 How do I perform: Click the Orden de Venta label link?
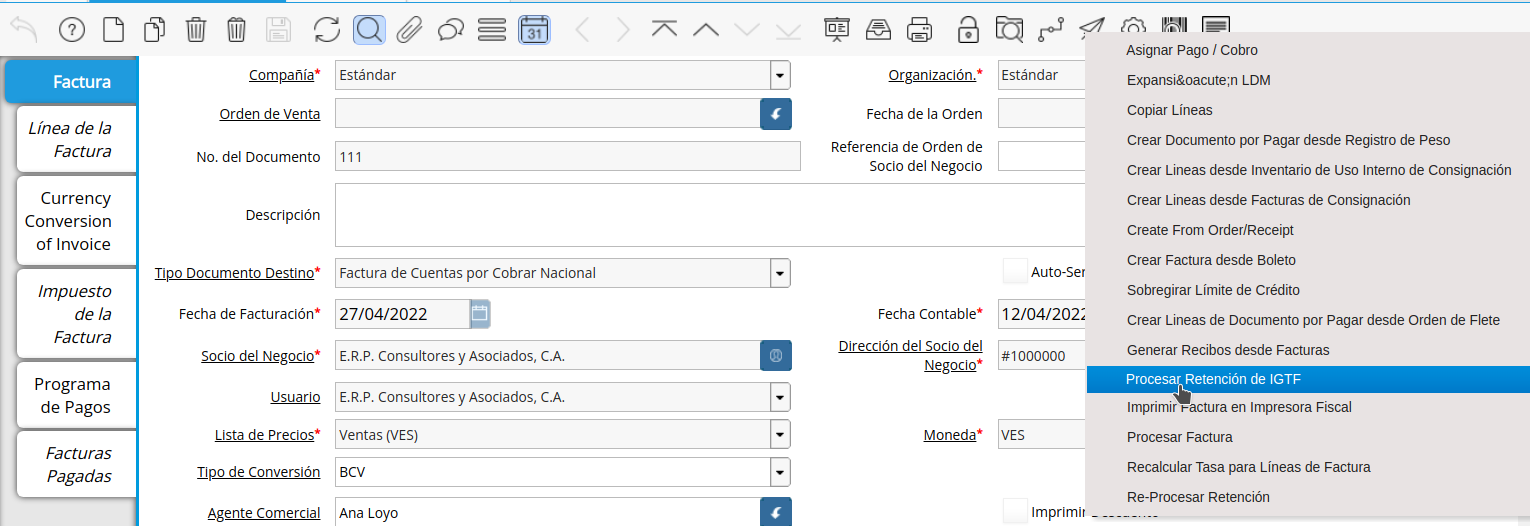pyautogui.click(x=270, y=114)
